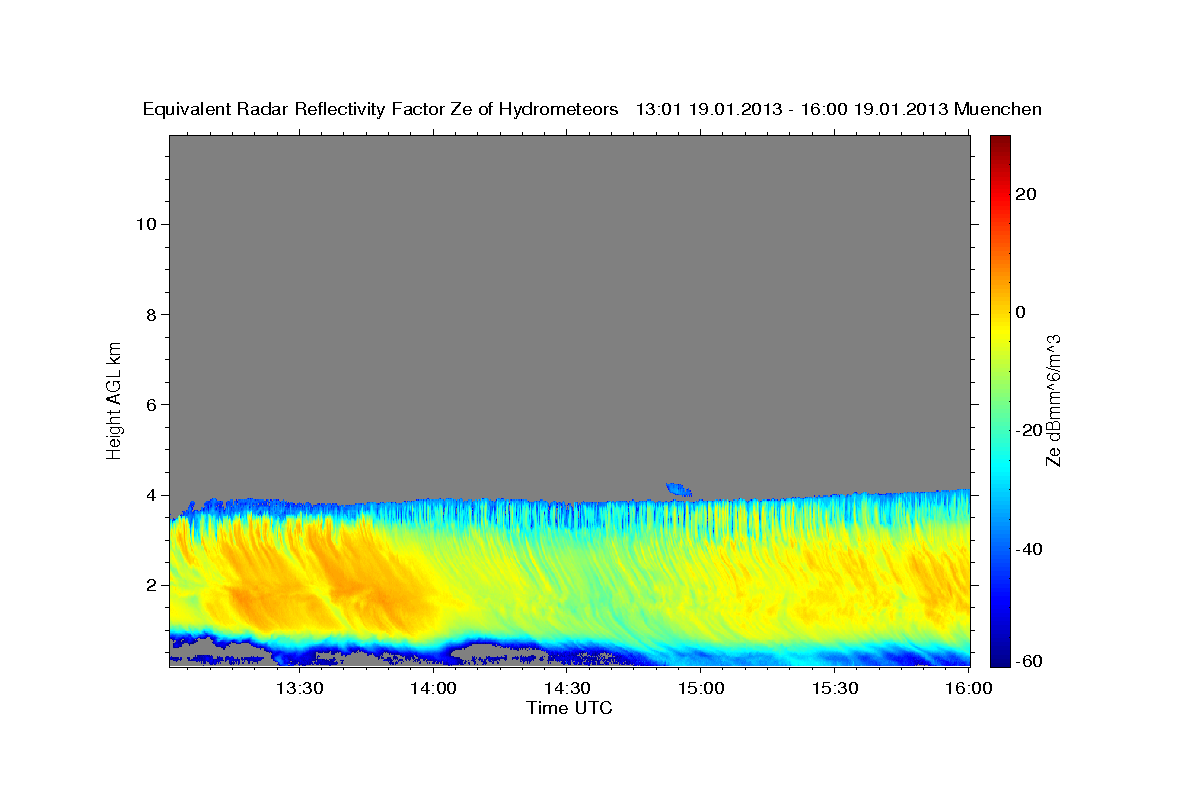This screenshot has height=800, width=1200.
Task: Click the 15:30 time tick label
Action: (x=835, y=688)
